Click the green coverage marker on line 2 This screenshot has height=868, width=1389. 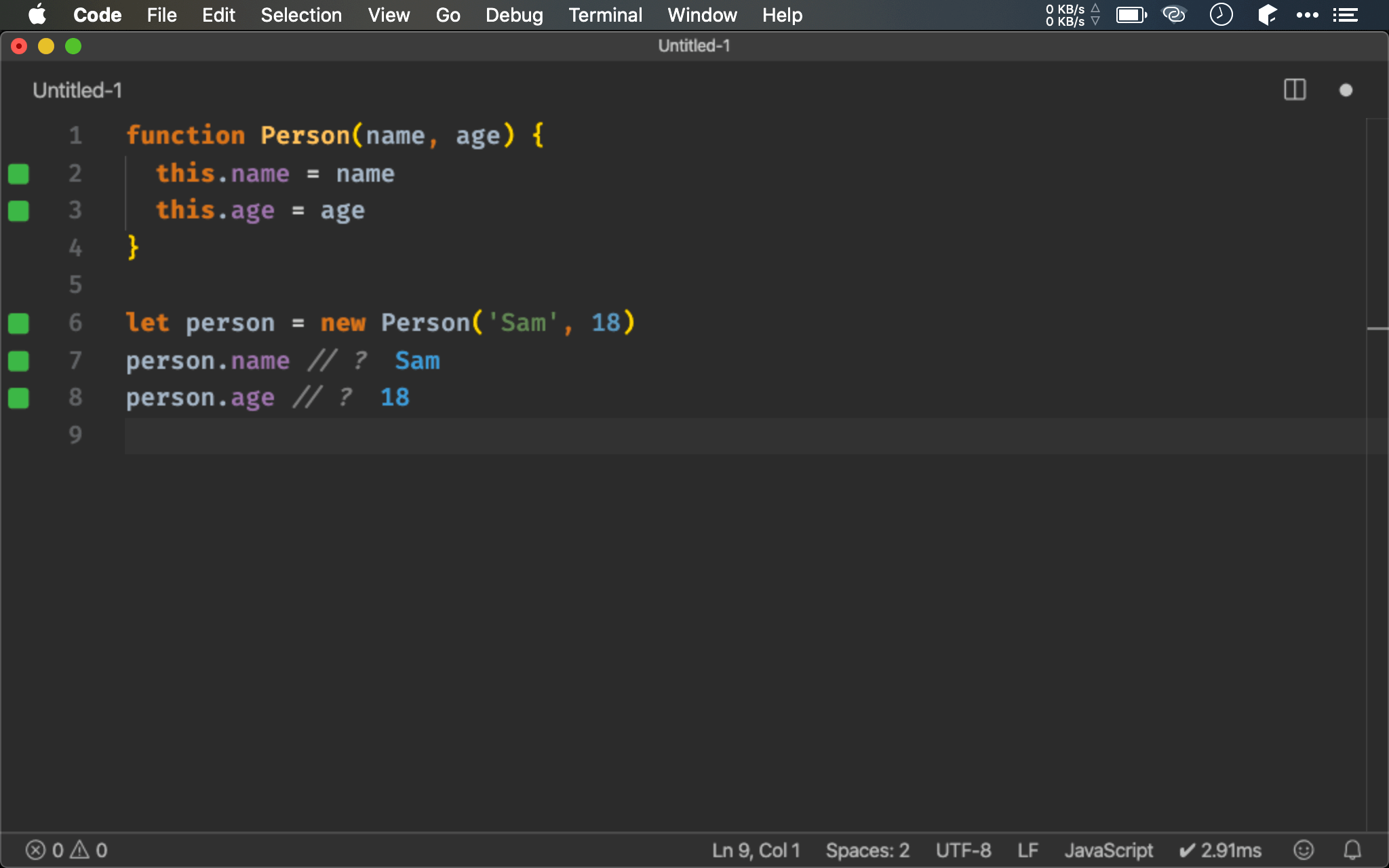tap(18, 174)
